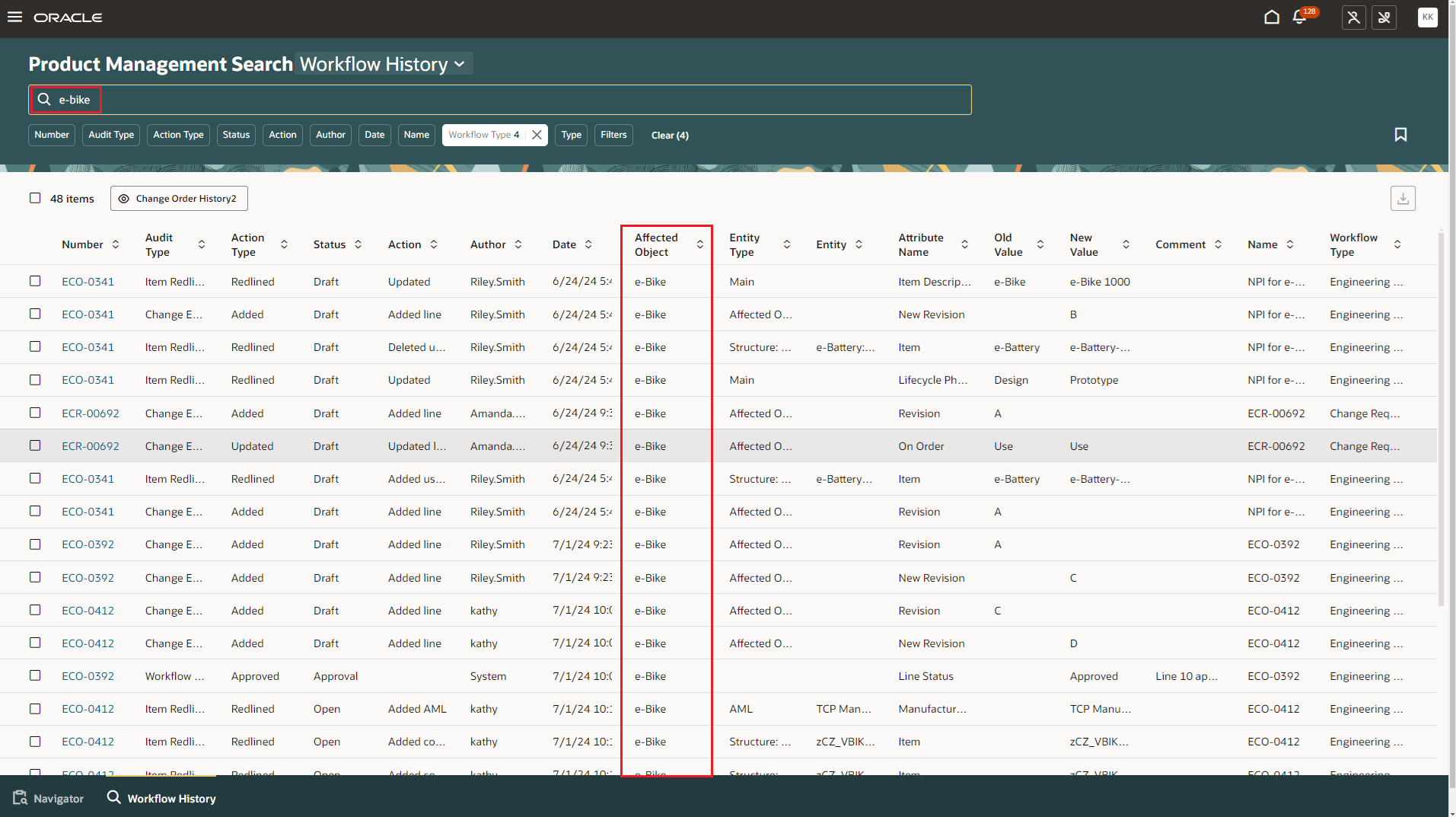
Task: Toggle the select-all checkbox beside 48 items
Action: pos(35,198)
